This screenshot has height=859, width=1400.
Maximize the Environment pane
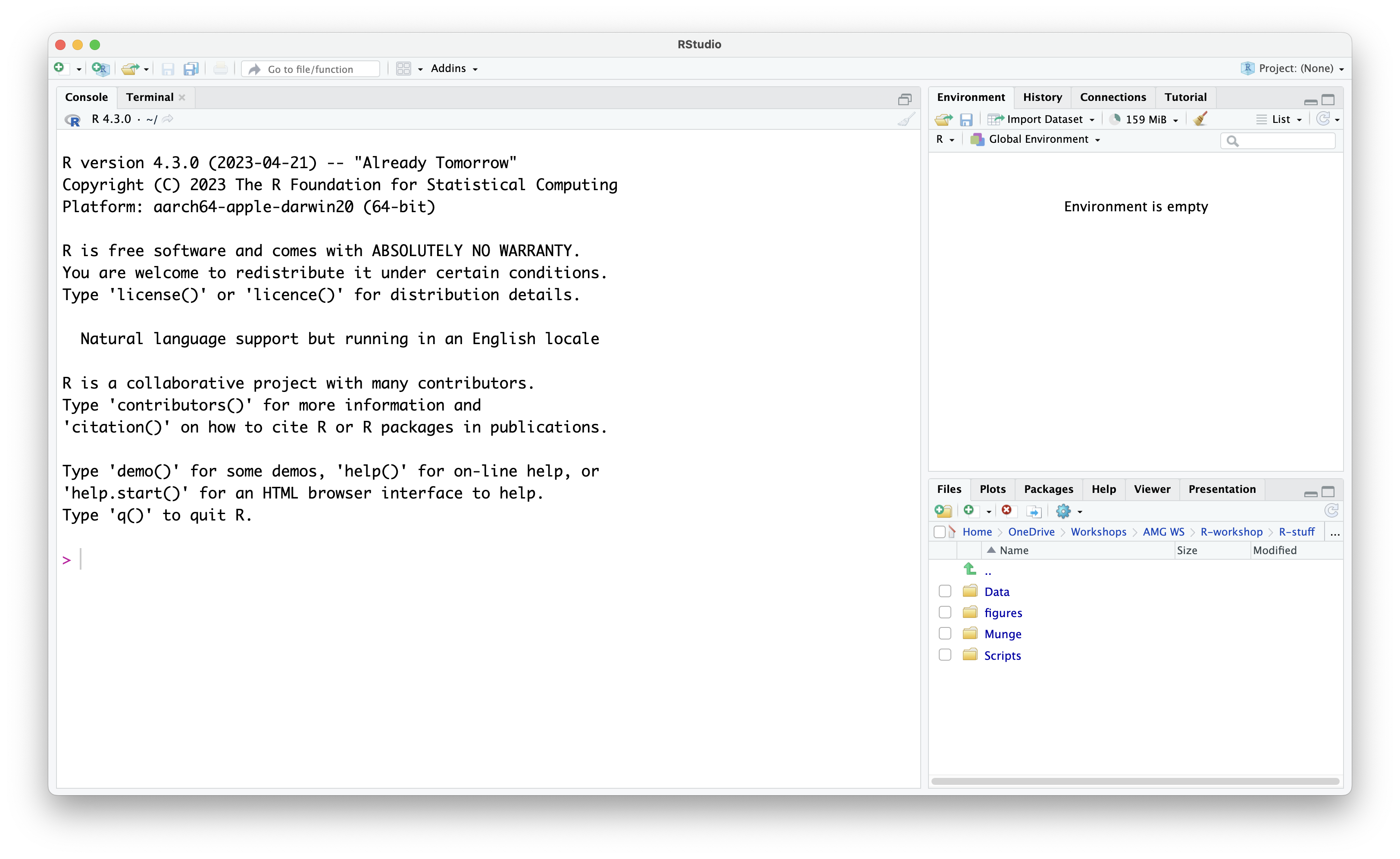point(1328,100)
